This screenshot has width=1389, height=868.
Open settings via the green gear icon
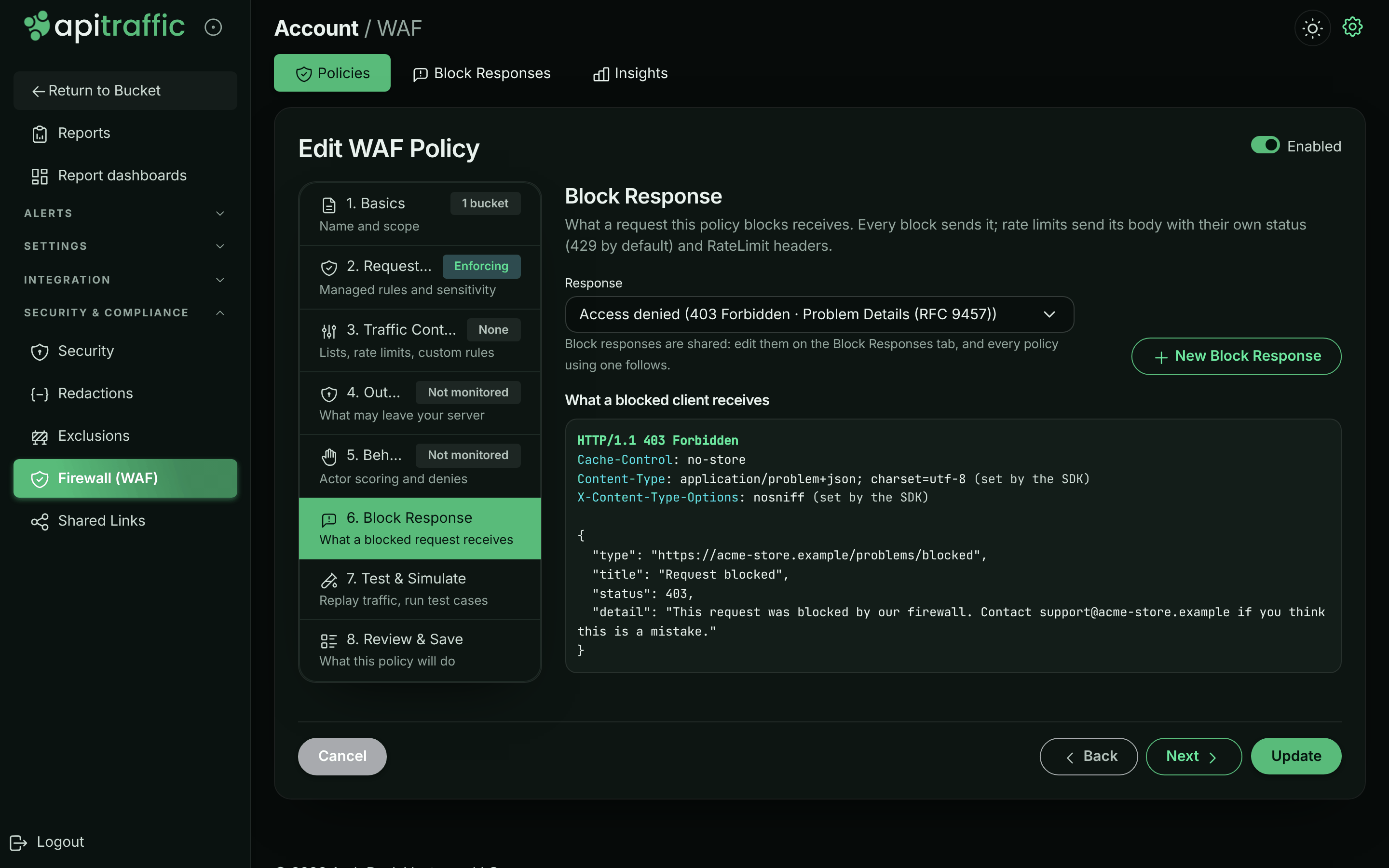(1352, 27)
